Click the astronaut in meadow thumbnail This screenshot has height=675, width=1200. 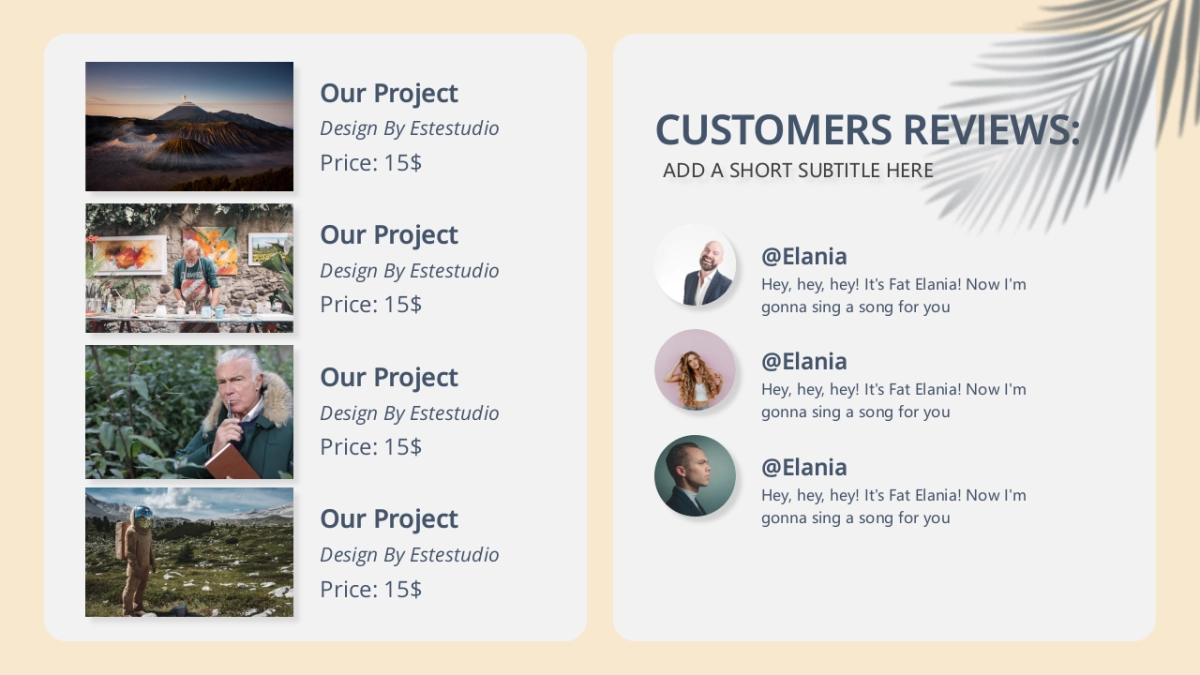189,552
